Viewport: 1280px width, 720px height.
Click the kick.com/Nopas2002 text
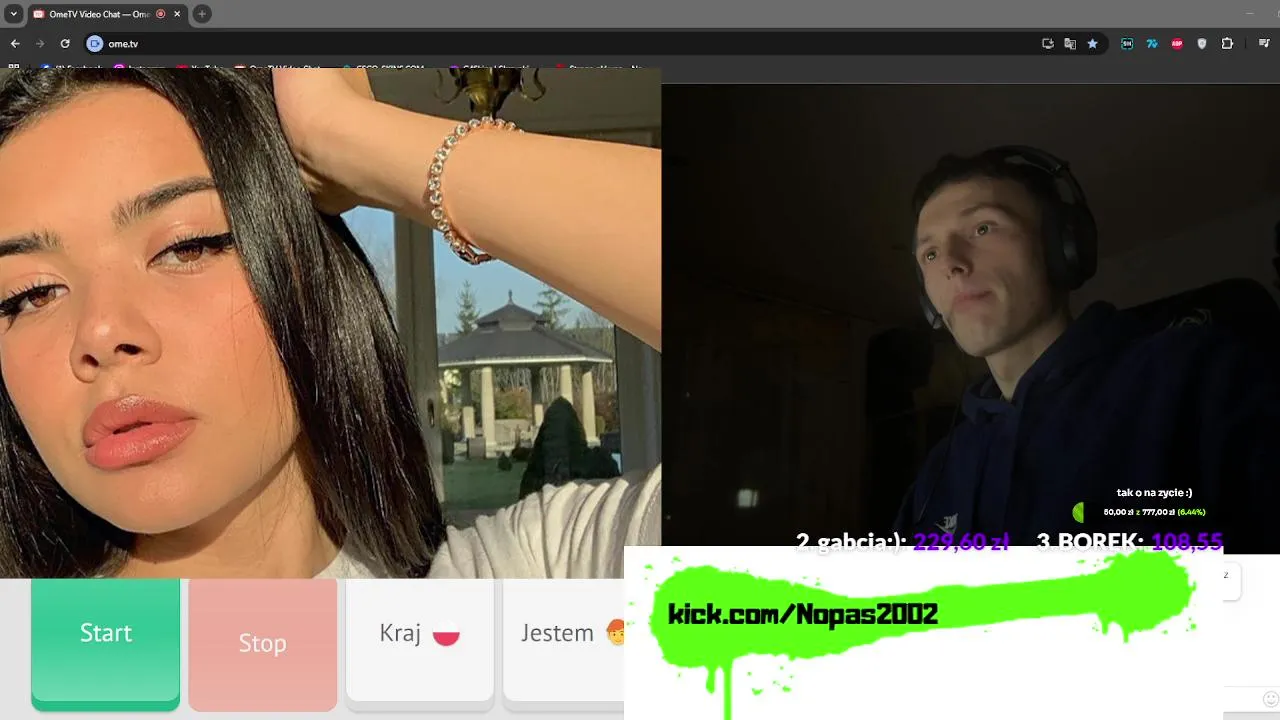(803, 614)
